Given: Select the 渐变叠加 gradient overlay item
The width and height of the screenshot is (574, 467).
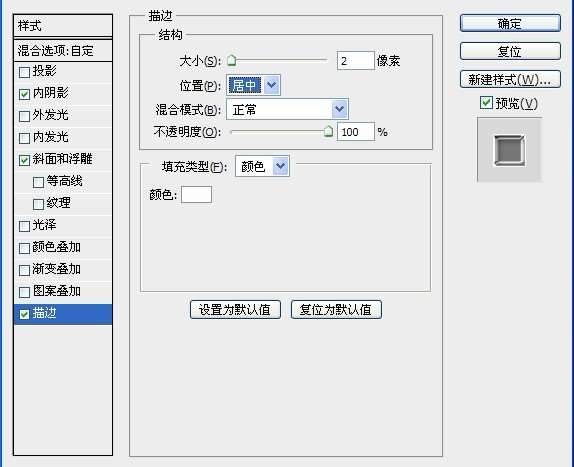Looking at the screenshot, I should pyautogui.click(x=62, y=270).
